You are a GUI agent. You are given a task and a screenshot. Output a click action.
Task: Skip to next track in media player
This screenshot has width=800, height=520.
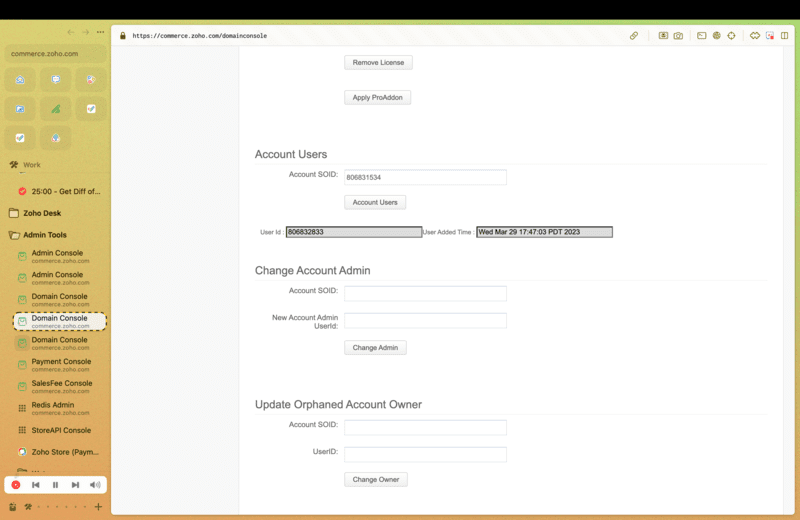click(x=75, y=485)
